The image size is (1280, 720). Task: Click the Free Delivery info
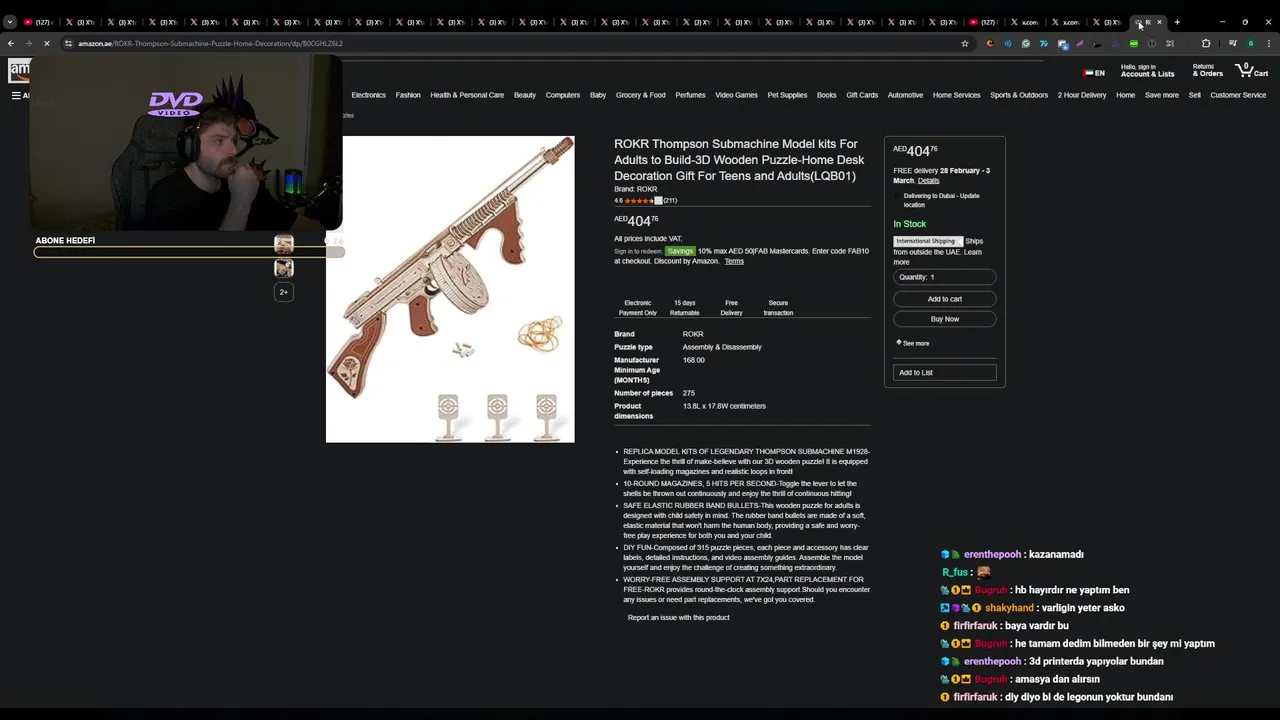pos(731,307)
